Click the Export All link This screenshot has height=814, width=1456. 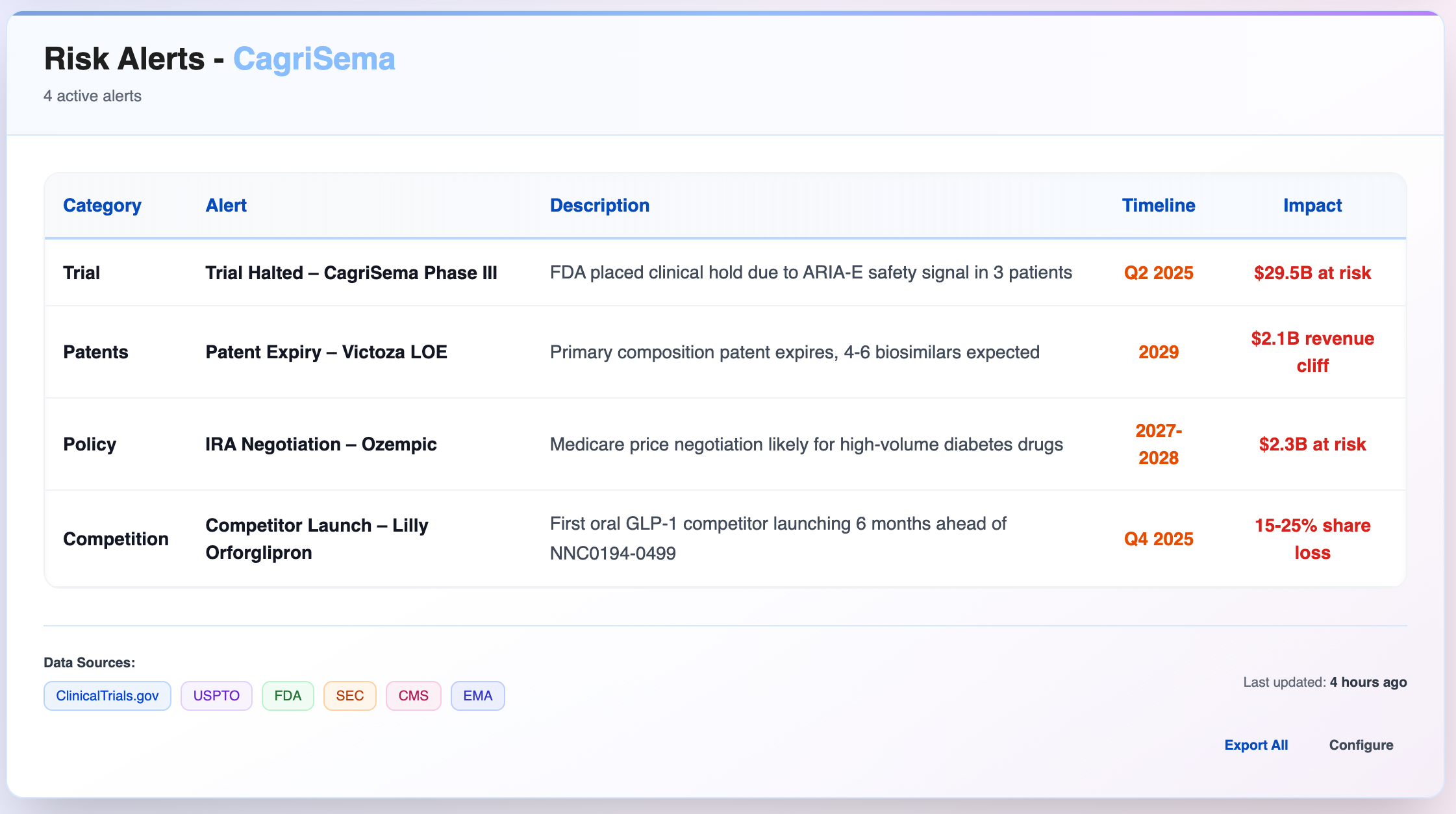click(1256, 745)
